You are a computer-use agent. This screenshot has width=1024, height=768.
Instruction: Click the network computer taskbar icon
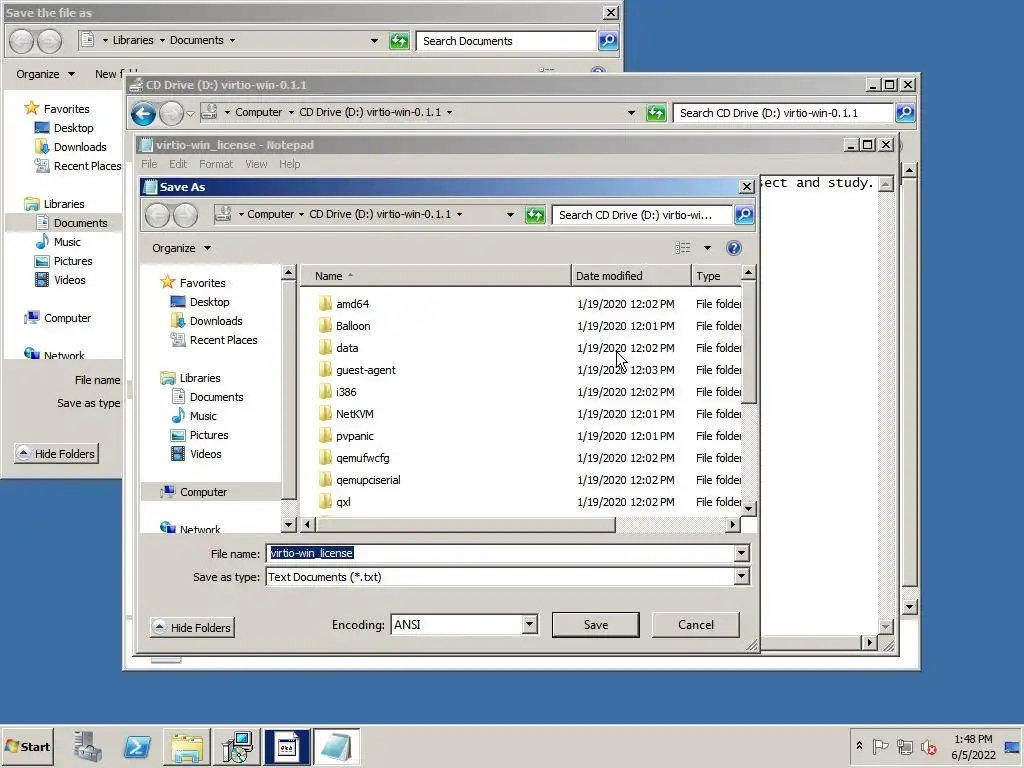[x=237, y=746]
